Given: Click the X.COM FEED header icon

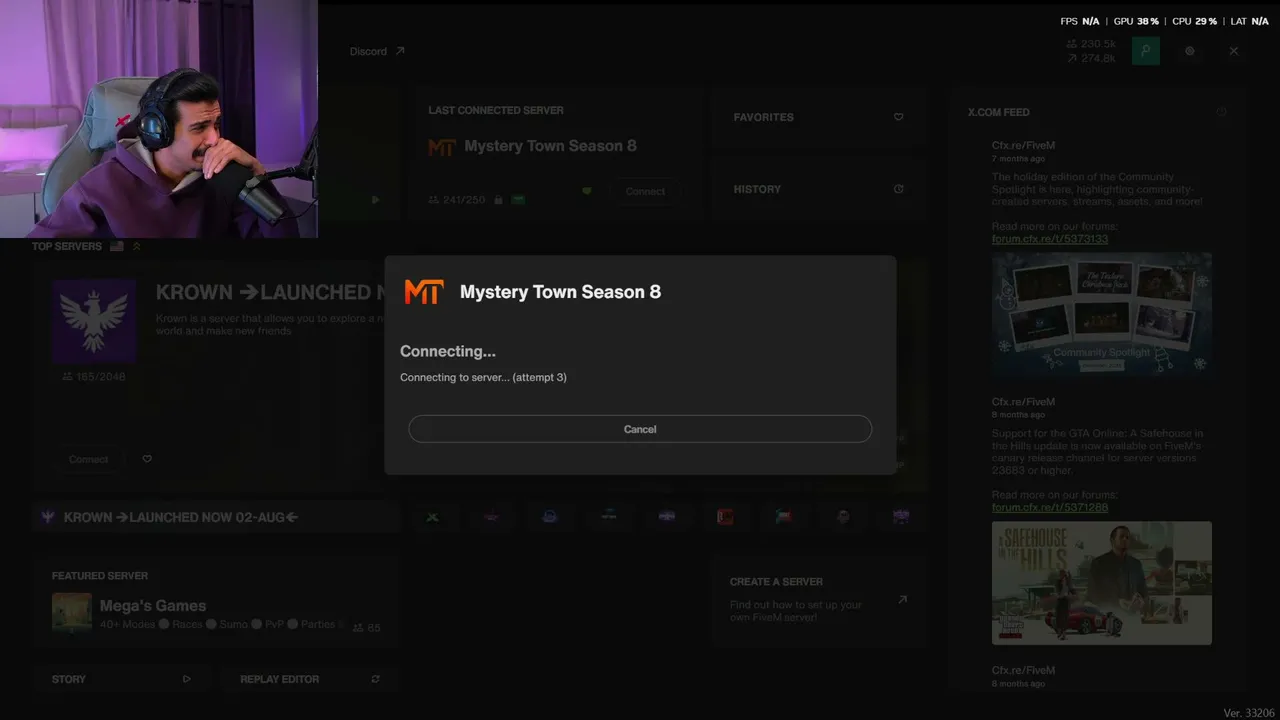Looking at the screenshot, I should point(1222,112).
